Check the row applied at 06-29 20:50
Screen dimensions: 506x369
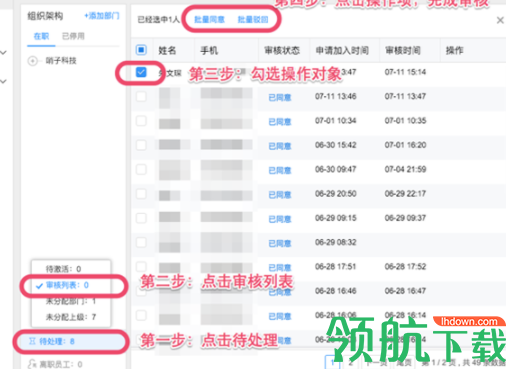click(x=141, y=194)
